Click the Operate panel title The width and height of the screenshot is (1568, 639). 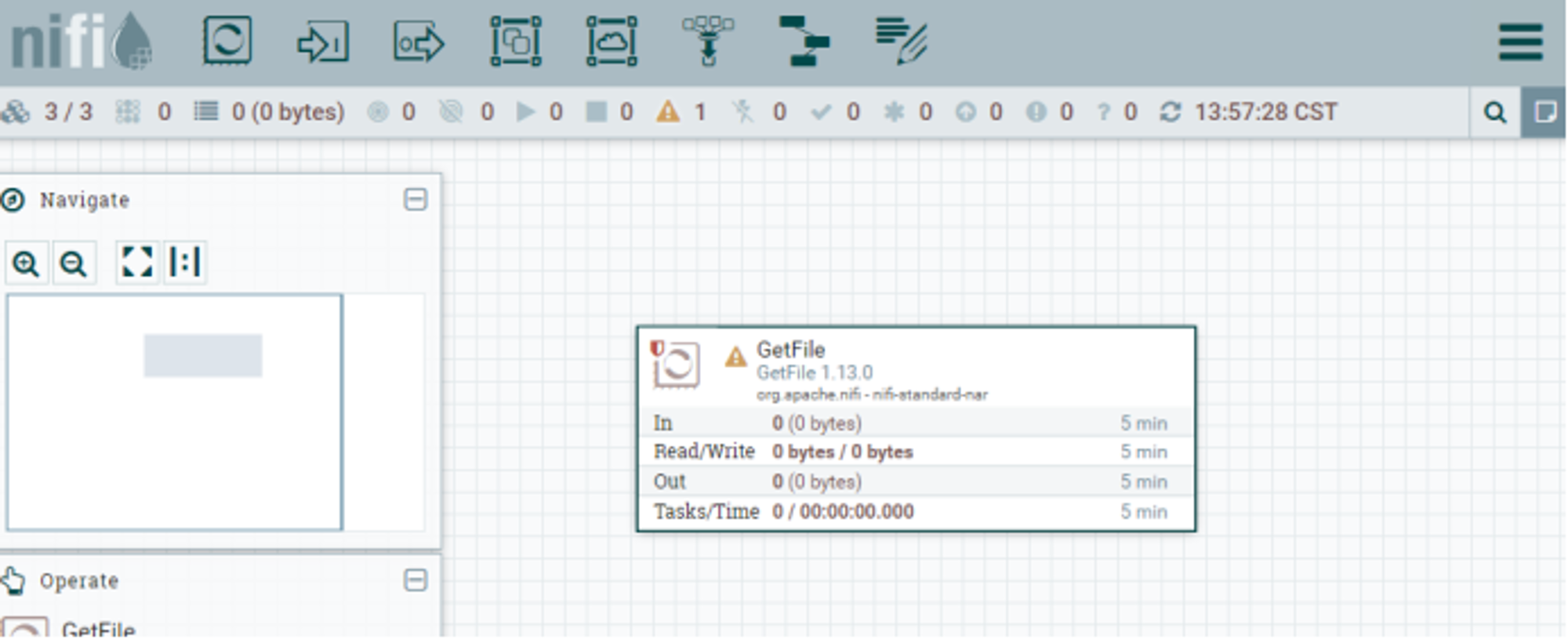78,581
